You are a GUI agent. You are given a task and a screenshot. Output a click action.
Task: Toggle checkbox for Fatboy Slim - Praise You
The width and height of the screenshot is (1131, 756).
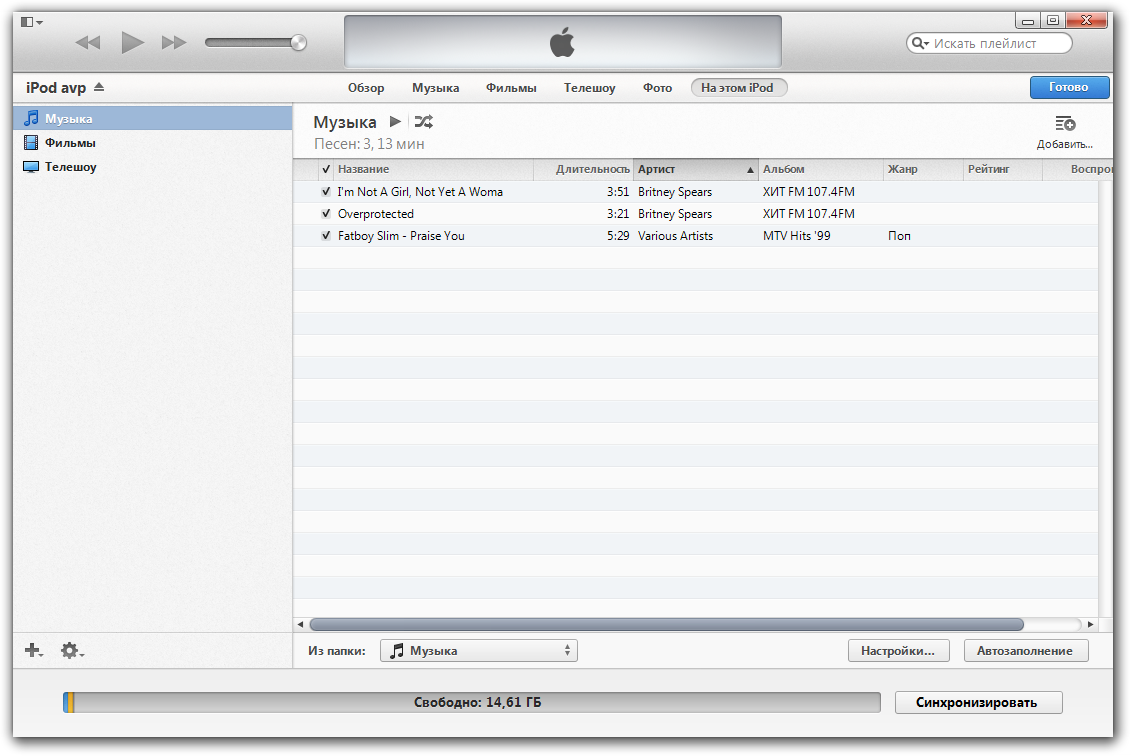coord(326,236)
